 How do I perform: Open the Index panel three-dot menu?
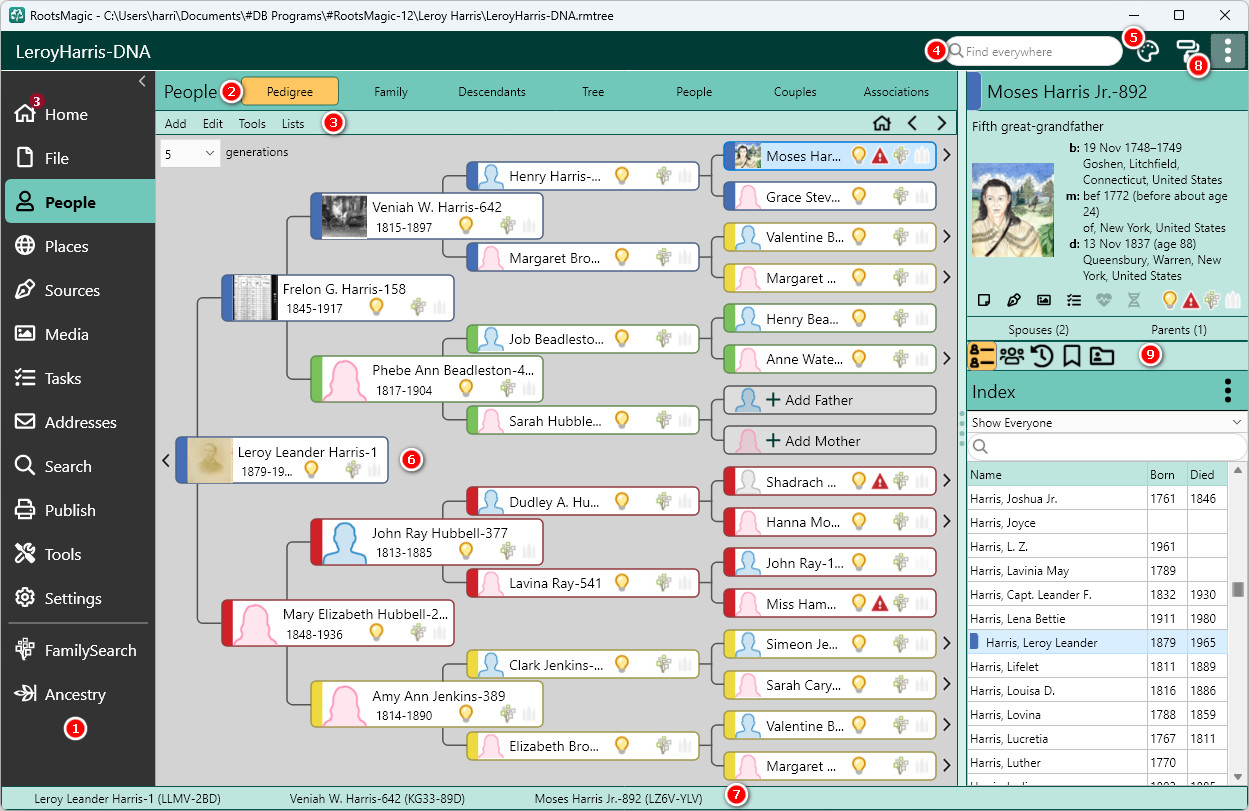point(1228,391)
